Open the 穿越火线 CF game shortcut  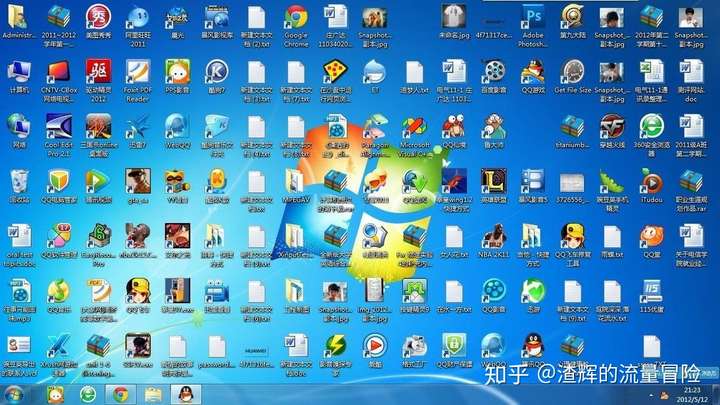[x=612, y=127]
